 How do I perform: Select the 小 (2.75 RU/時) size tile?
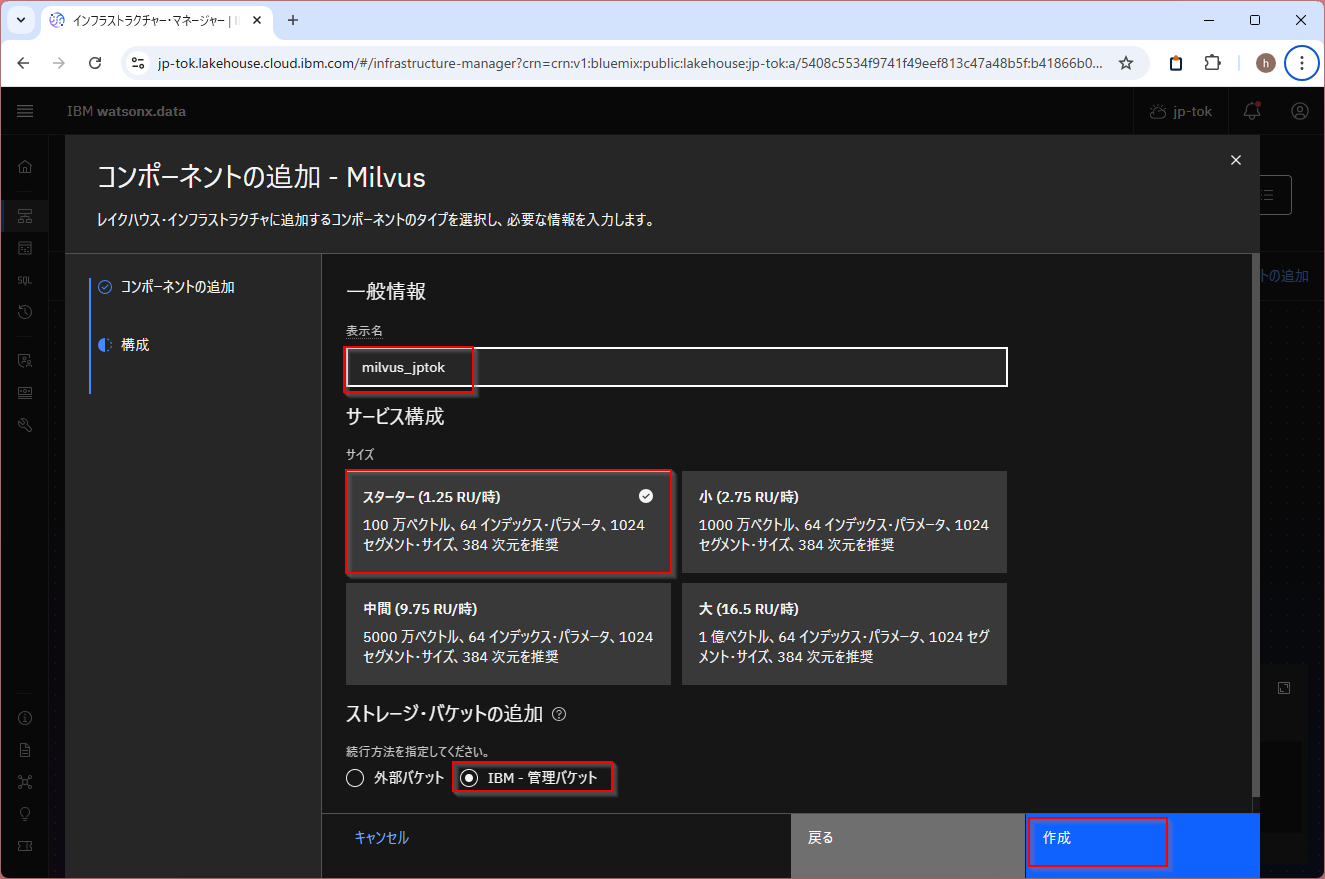[844, 522]
